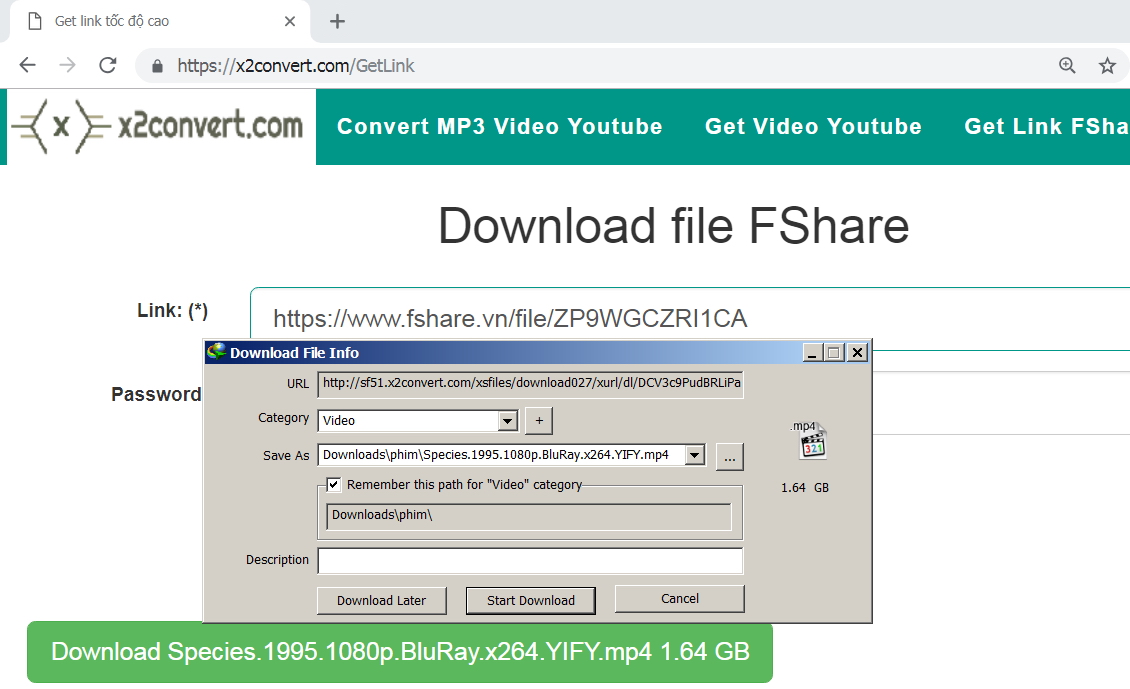Click the IDM icon in dialog title bar
Screen dimensions: 1130x689
click(216, 352)
